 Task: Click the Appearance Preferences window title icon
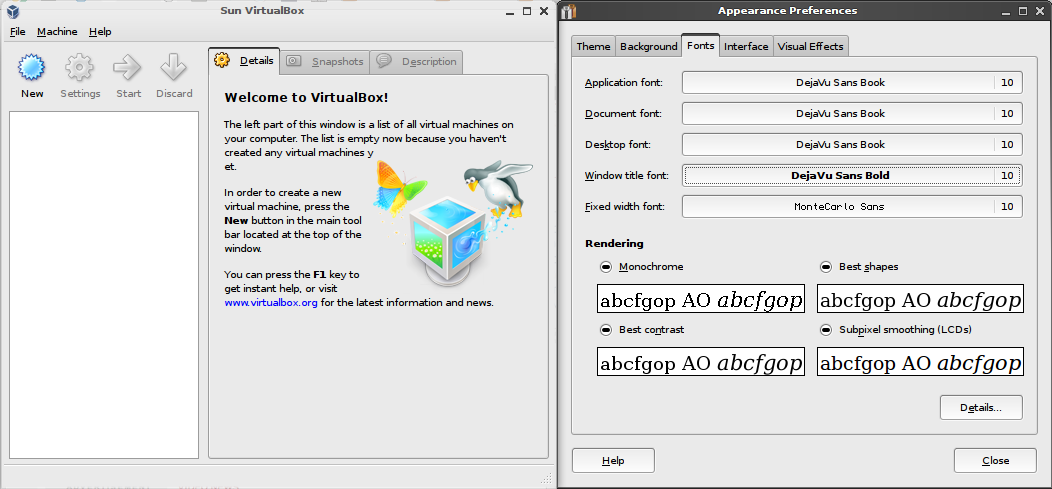(570, 11)
